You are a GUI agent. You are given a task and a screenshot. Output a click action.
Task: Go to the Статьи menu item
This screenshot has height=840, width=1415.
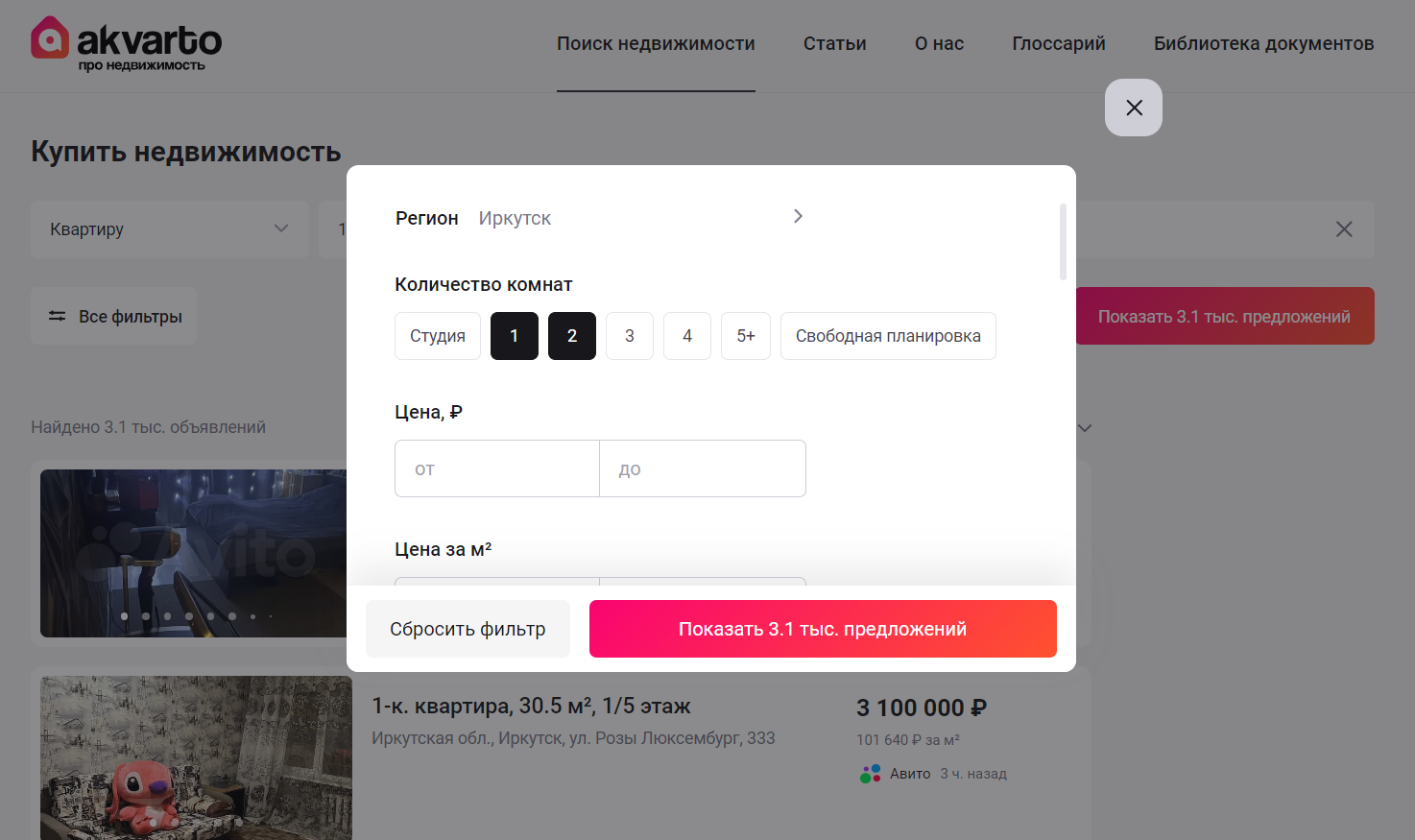[835, 43]
